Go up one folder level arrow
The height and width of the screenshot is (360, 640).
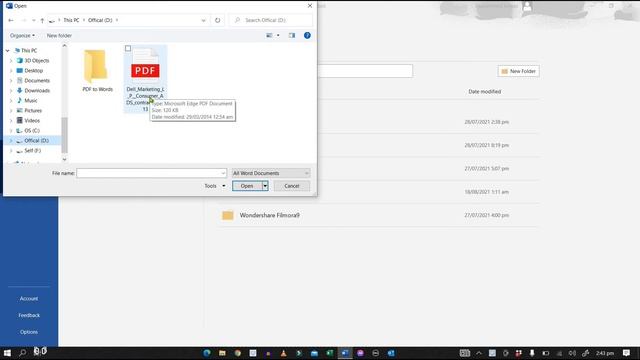[x=42, y=20]
